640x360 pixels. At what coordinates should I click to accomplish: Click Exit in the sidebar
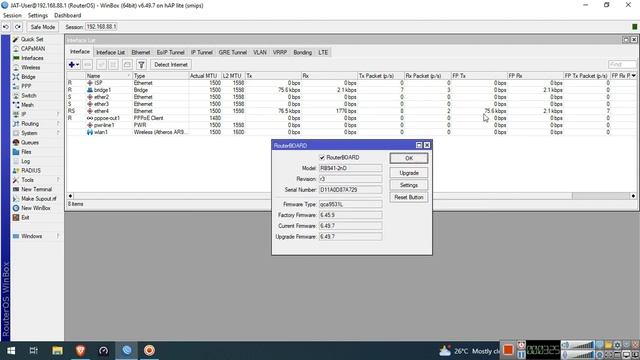click(25, 218)
